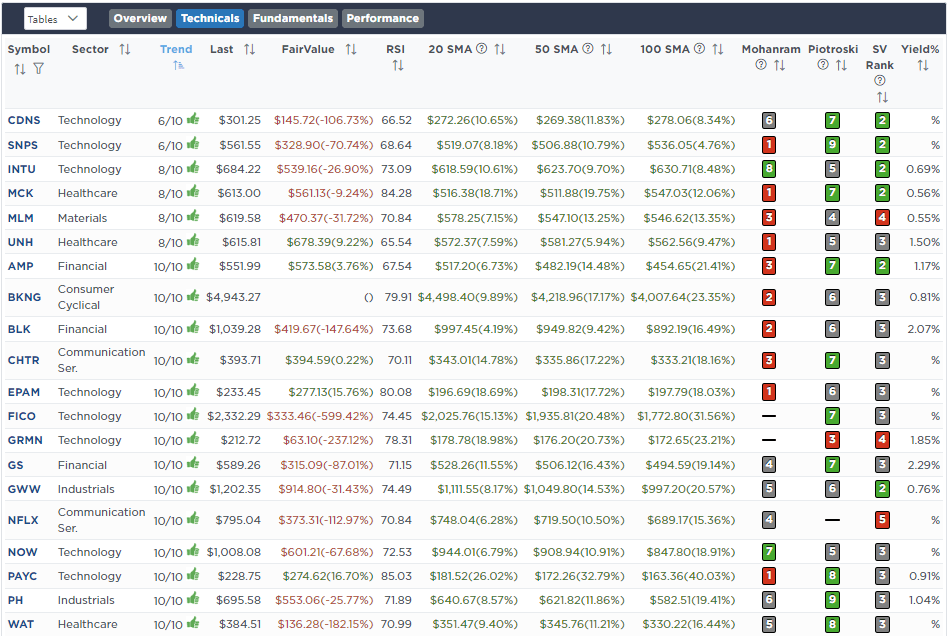949x636 pixels.
Task: Open the SNPS symbol link
Action: click(23, 145)
